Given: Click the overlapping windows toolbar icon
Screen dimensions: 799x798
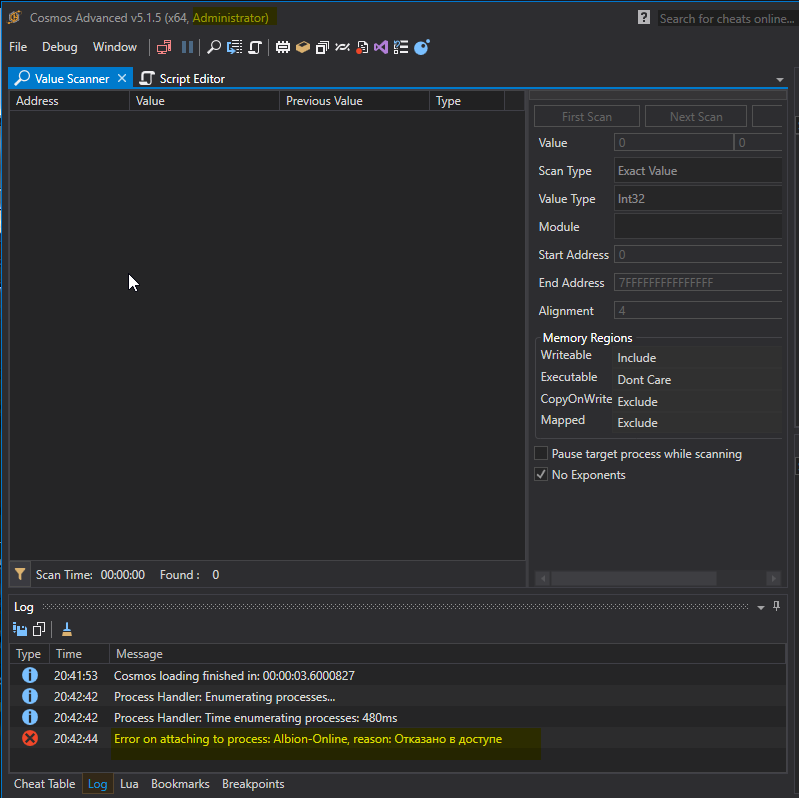Looking at the screenshot, I should click(x=322, y=47).
